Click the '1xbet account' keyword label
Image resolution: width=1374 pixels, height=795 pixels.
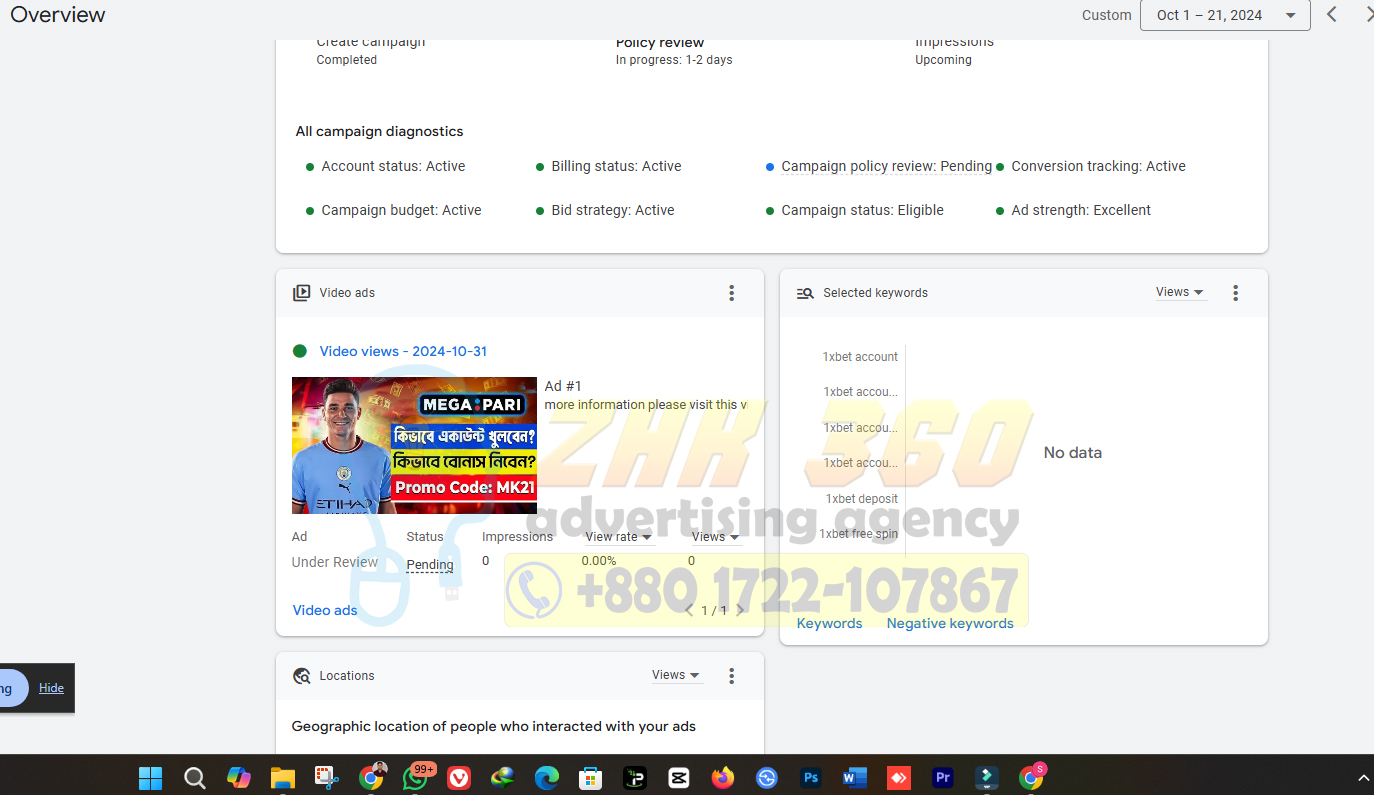[860, 357]
